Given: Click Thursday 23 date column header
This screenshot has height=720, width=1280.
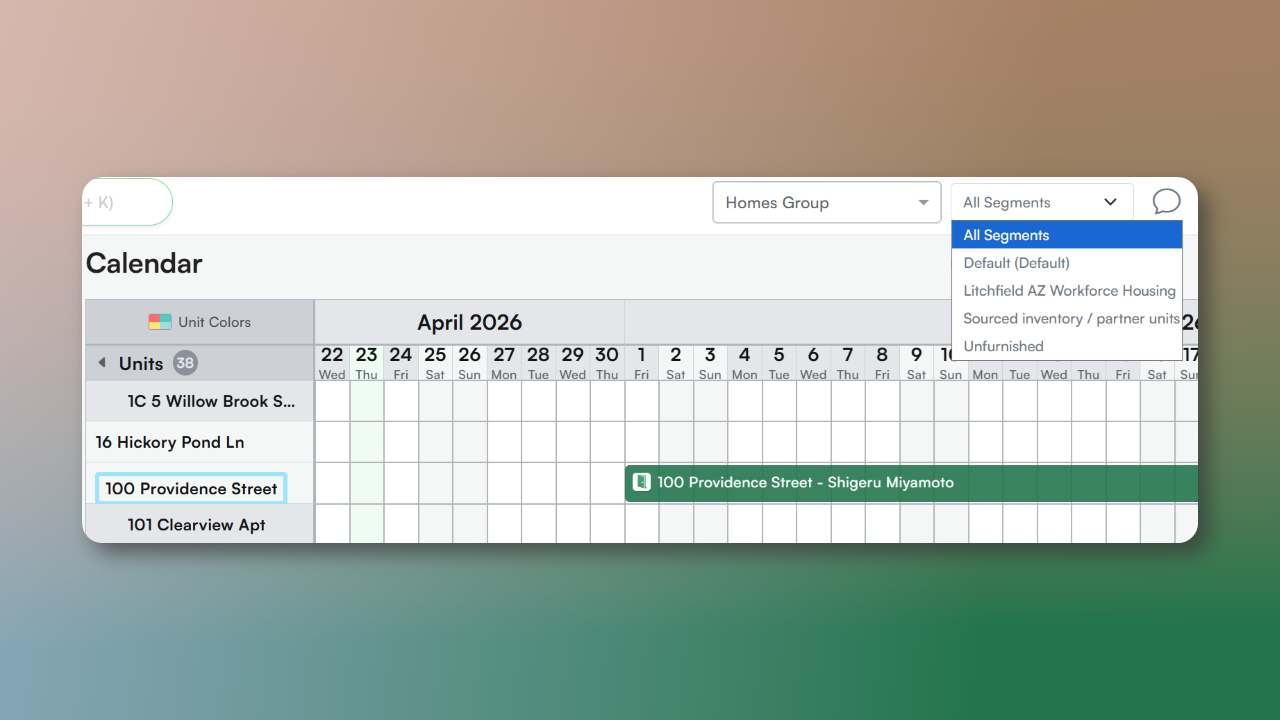Looking at the screenshot, I should click(x=367, y=363).
